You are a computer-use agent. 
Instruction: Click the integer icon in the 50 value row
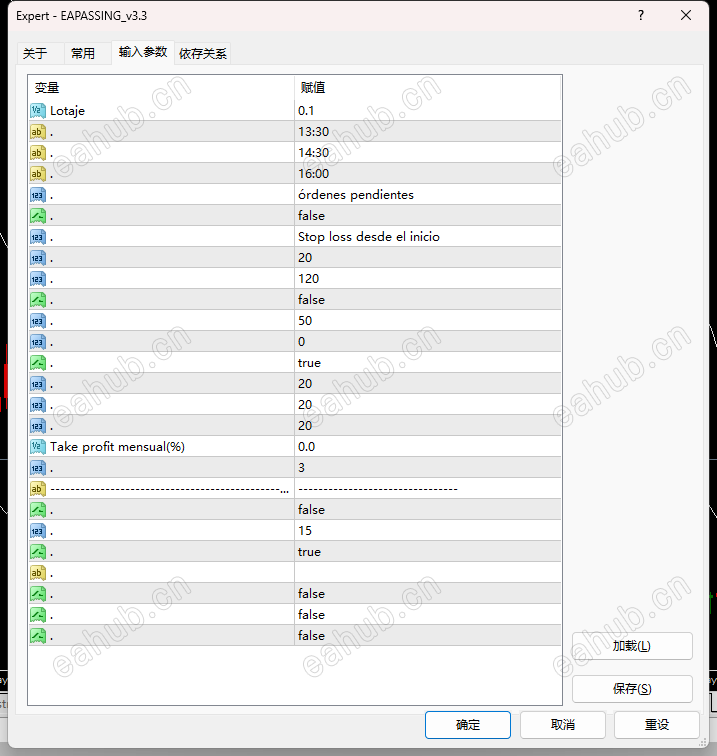pyautogui.click(x=38, y=321)
